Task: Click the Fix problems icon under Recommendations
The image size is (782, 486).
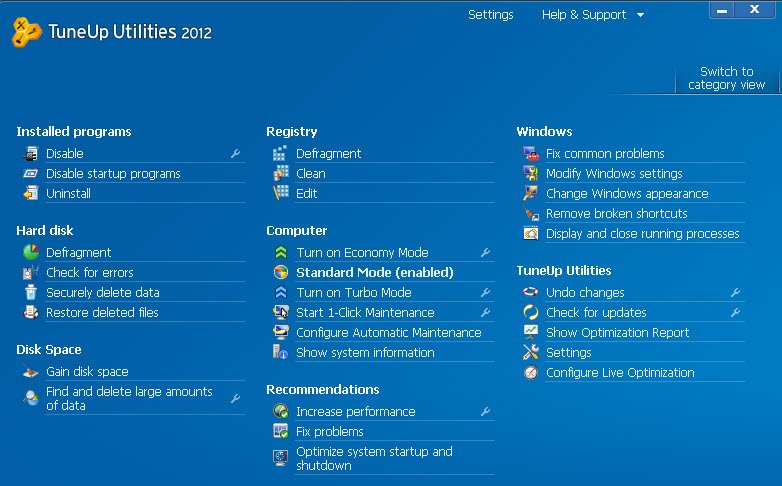Action: pos(281,431)
